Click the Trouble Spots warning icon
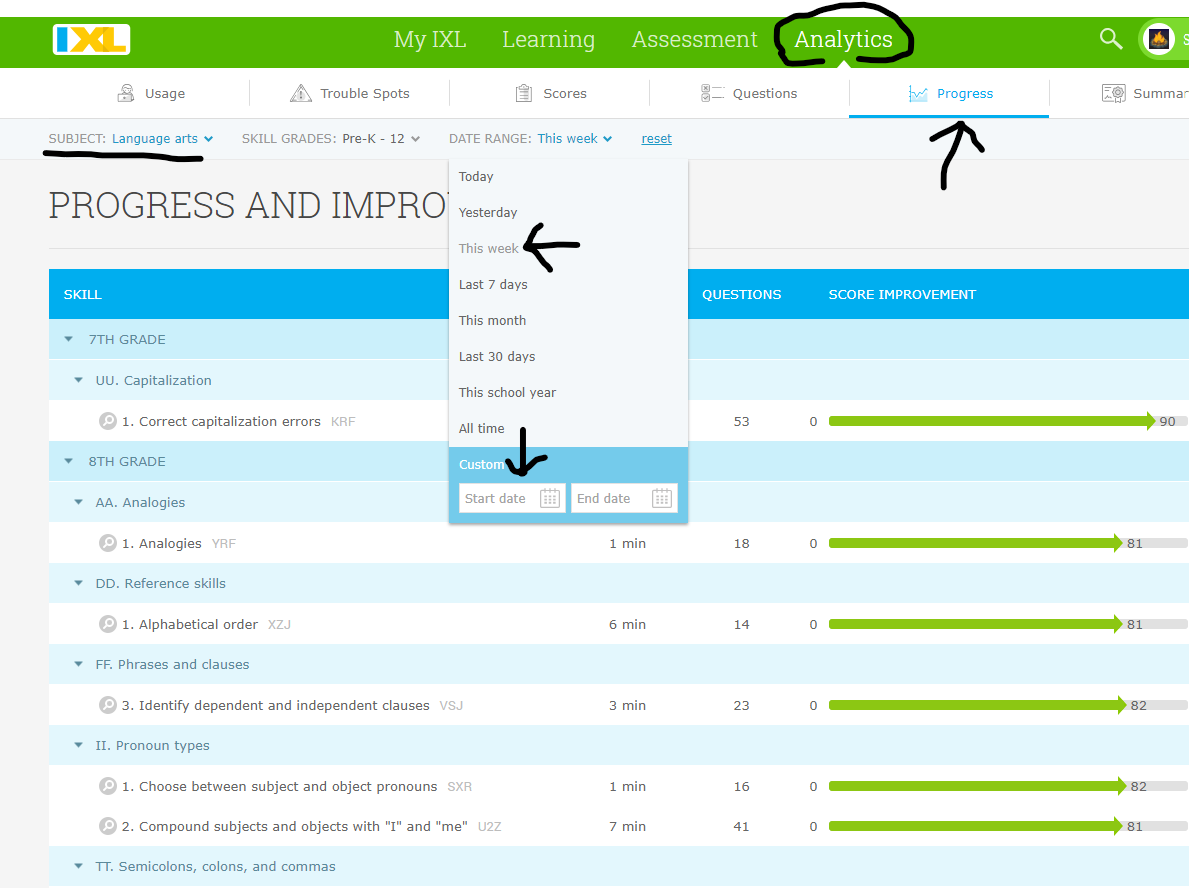The width and height of the screenshot is (1189, 888). pyautogui.click(x=301, y=93)
